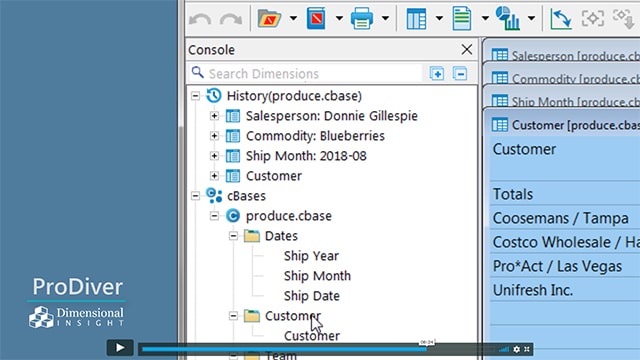Select the produce.cbase tree label

click(x=289, y=216)
